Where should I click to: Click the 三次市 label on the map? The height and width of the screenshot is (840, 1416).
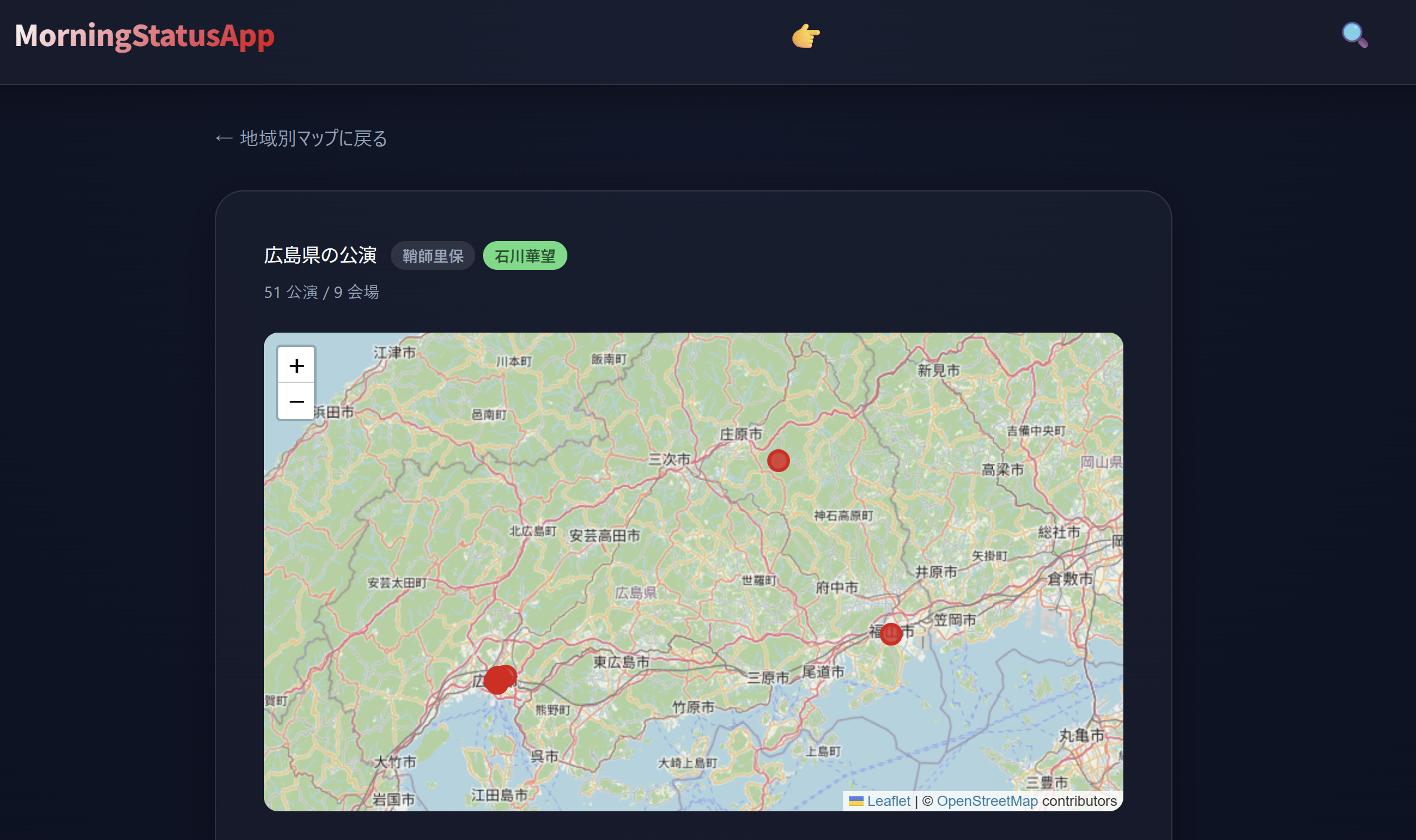(x=669, y=459)
